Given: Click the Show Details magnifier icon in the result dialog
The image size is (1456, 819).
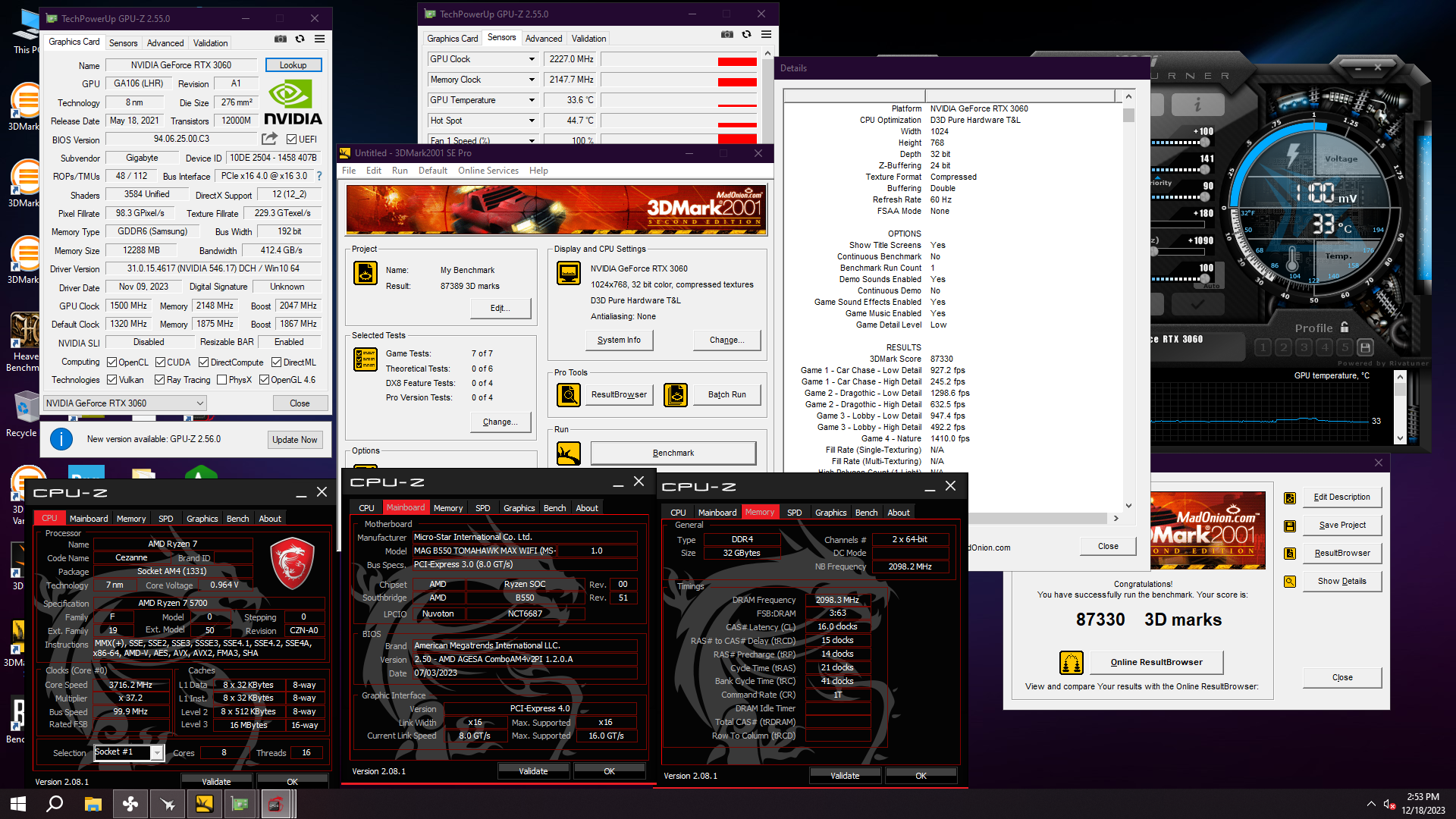Looking at the screenshot, I should tap(1290, 582).
